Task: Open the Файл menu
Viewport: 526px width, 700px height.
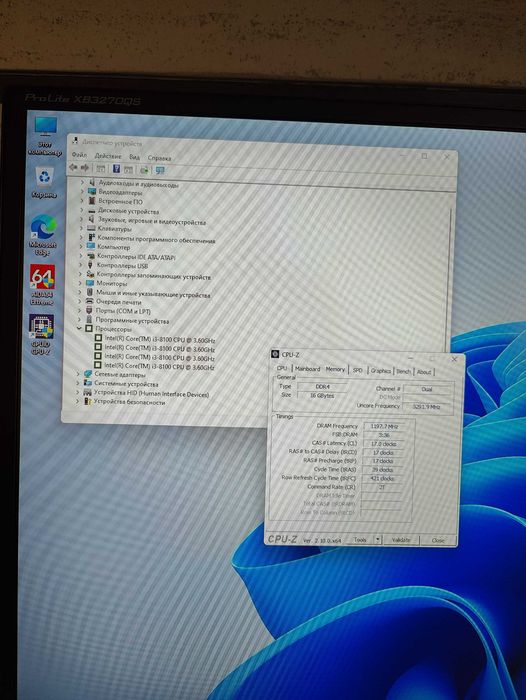Action: click(79, 155)
